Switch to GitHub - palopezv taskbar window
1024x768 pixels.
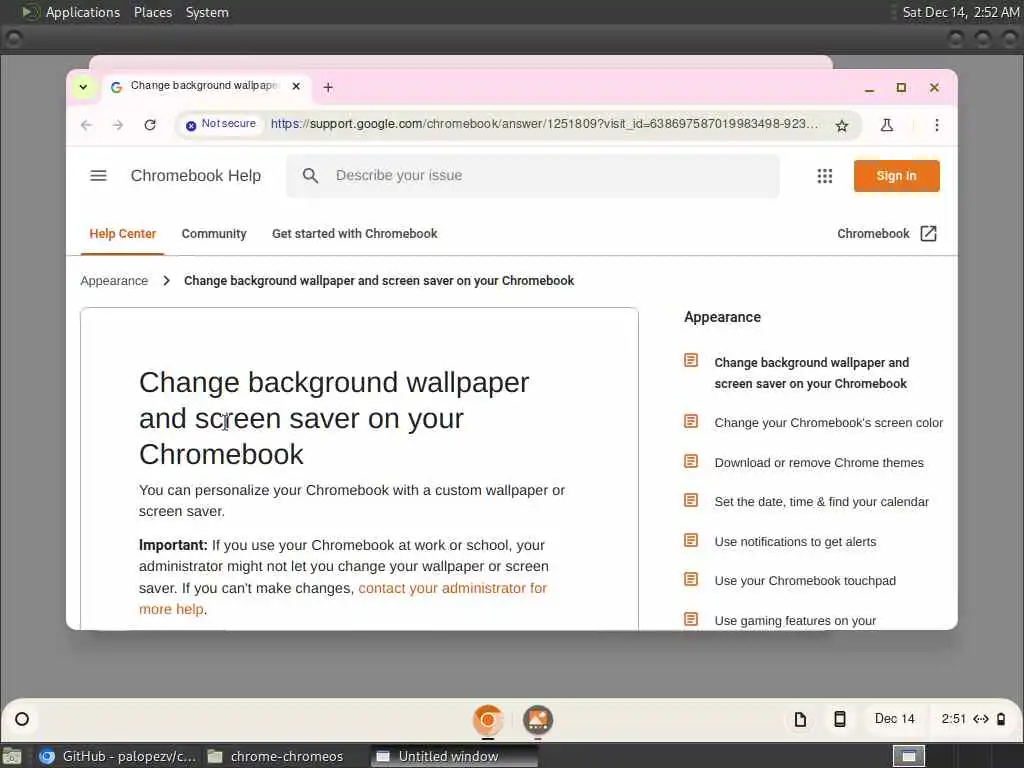(118, 756)
